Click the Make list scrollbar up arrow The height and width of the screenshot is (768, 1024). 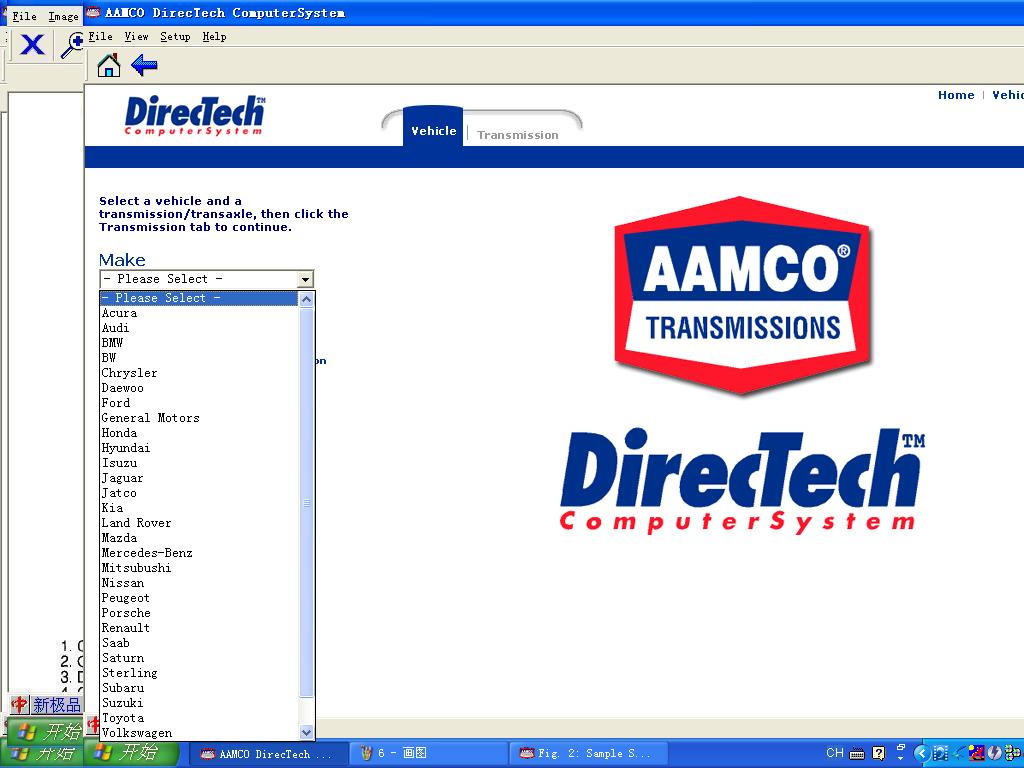307,299
